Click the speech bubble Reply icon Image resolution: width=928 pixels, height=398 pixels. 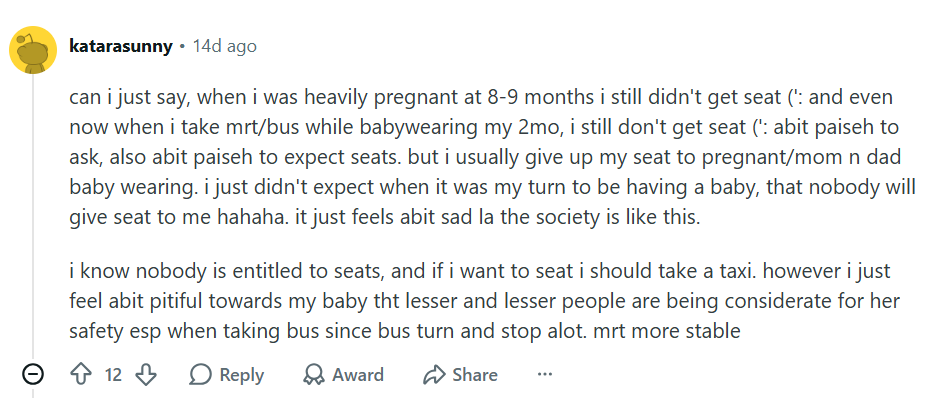[201, 374]
